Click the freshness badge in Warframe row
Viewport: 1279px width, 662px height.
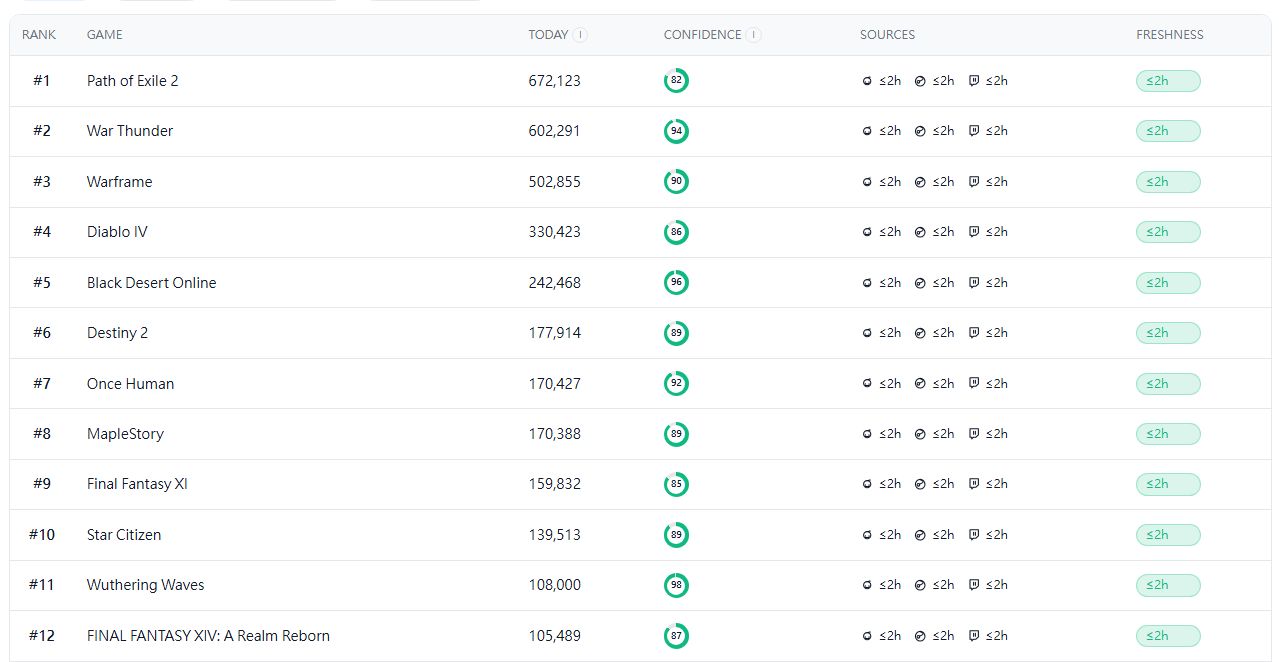point(1167,182)
